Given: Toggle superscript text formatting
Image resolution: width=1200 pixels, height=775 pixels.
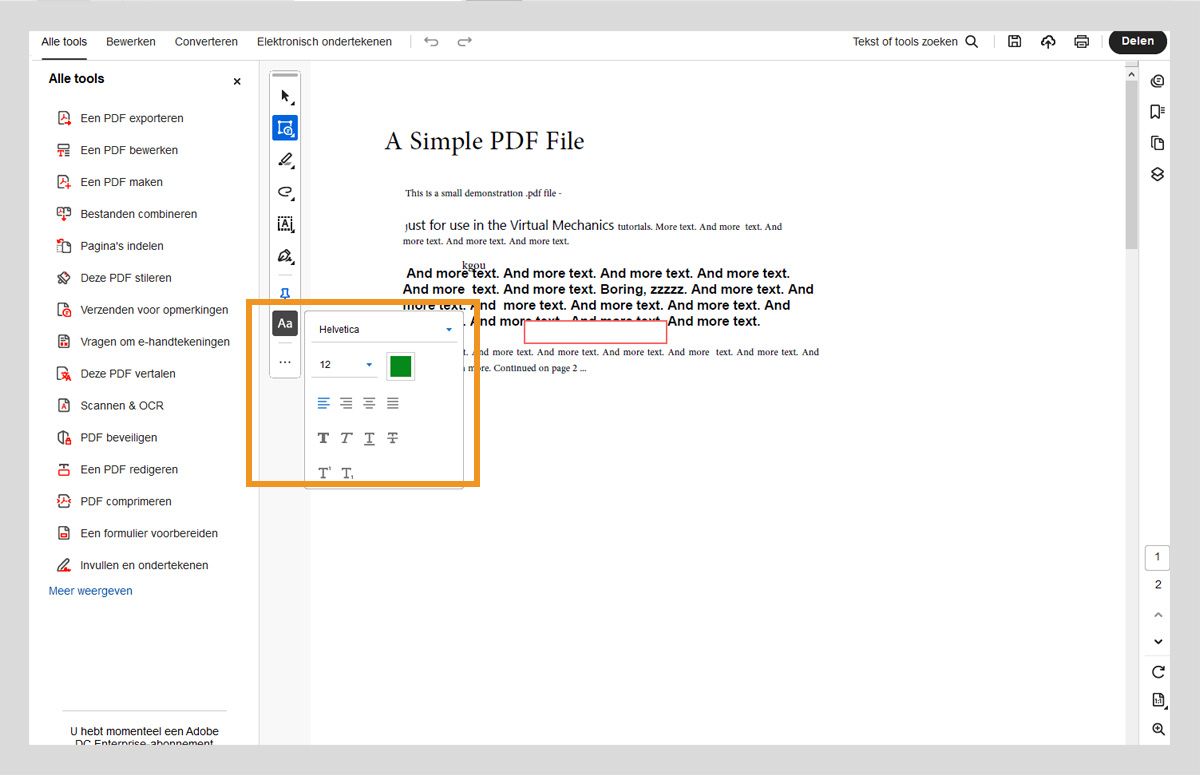Looking at the screenshot, I should tap(324, 473).
